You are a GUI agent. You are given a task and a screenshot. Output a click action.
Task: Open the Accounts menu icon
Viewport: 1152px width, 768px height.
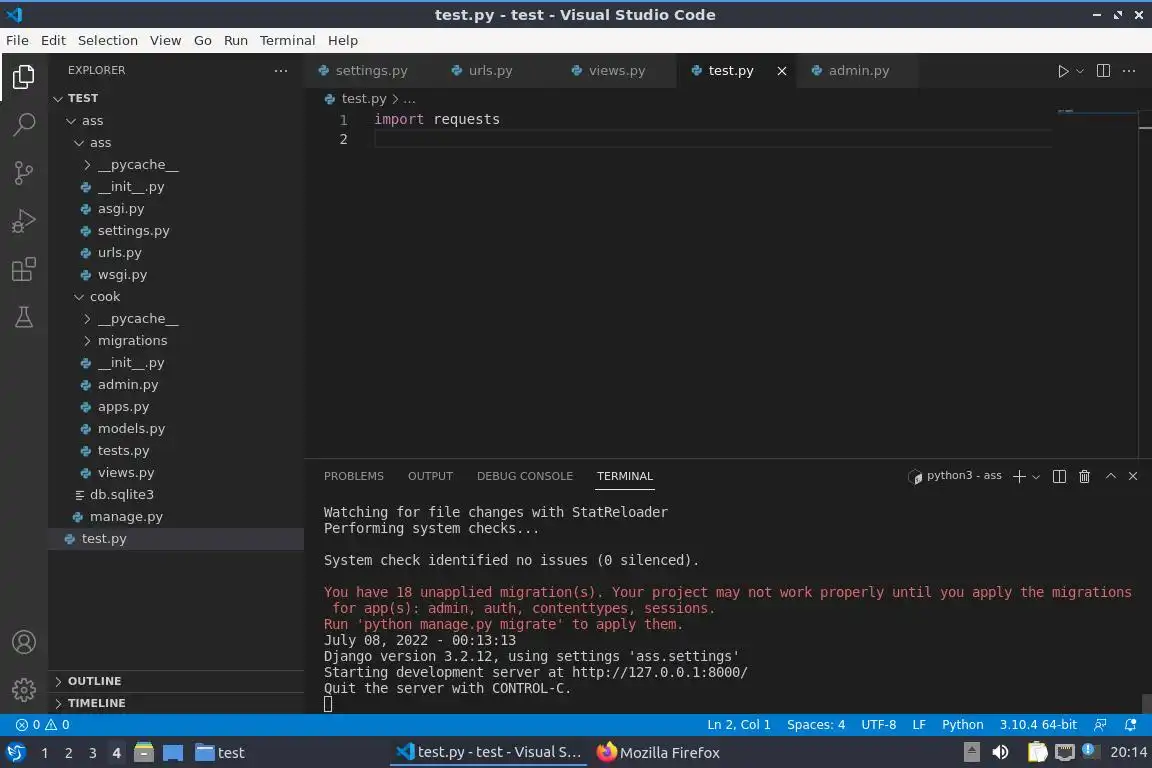pos(24,642)
